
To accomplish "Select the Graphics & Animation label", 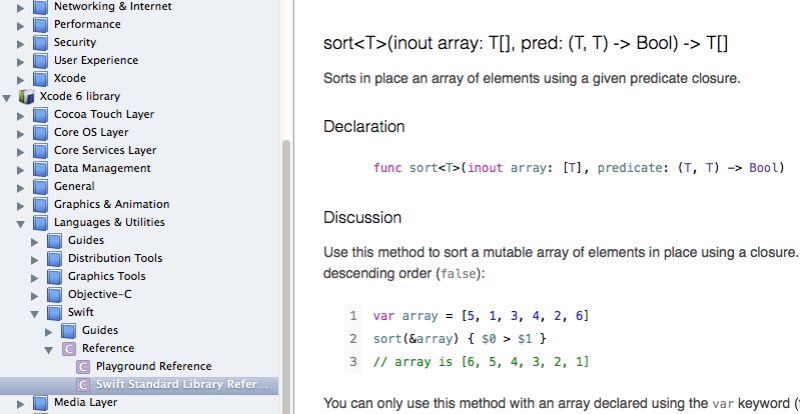I will click(x=112, y=204).
